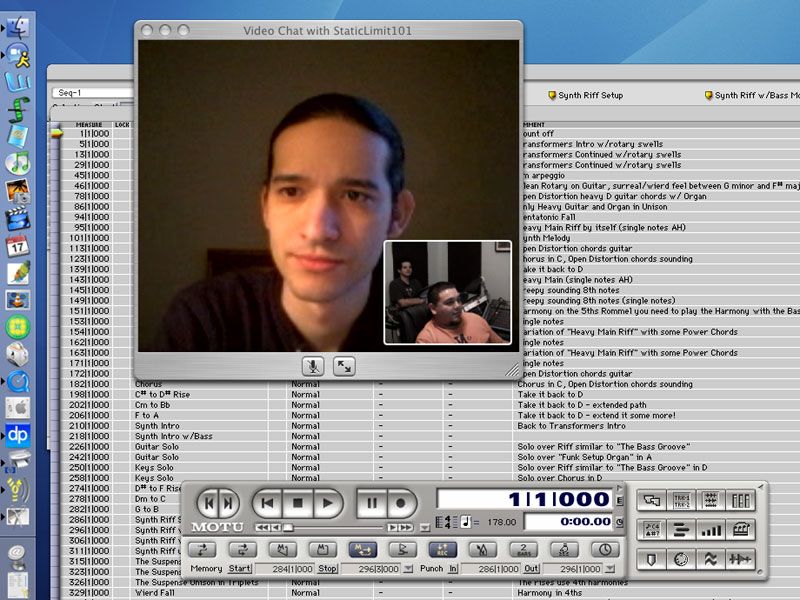Image resolution: width=800 pixels, height=600 pixels.
Task: Pause playback with the Pause button
Action: pos(372,503)
